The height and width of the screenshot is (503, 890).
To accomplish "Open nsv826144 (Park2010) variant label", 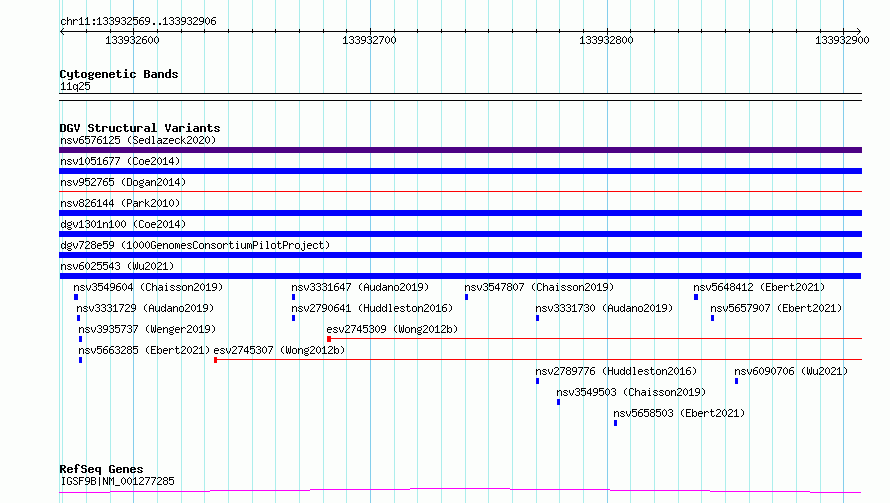I will [120, 203].
